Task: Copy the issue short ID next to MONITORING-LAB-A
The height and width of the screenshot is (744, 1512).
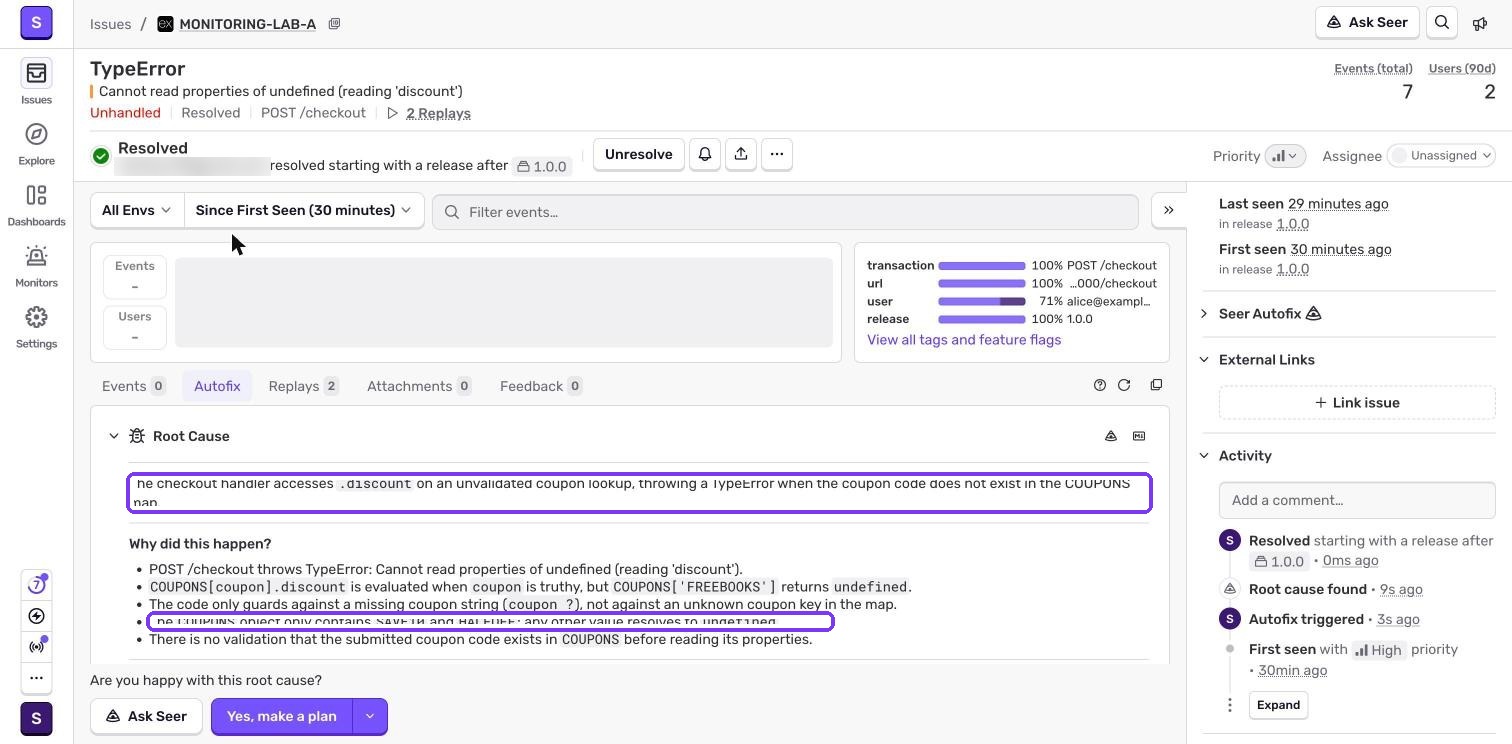Action: click(x=334, y=24)
